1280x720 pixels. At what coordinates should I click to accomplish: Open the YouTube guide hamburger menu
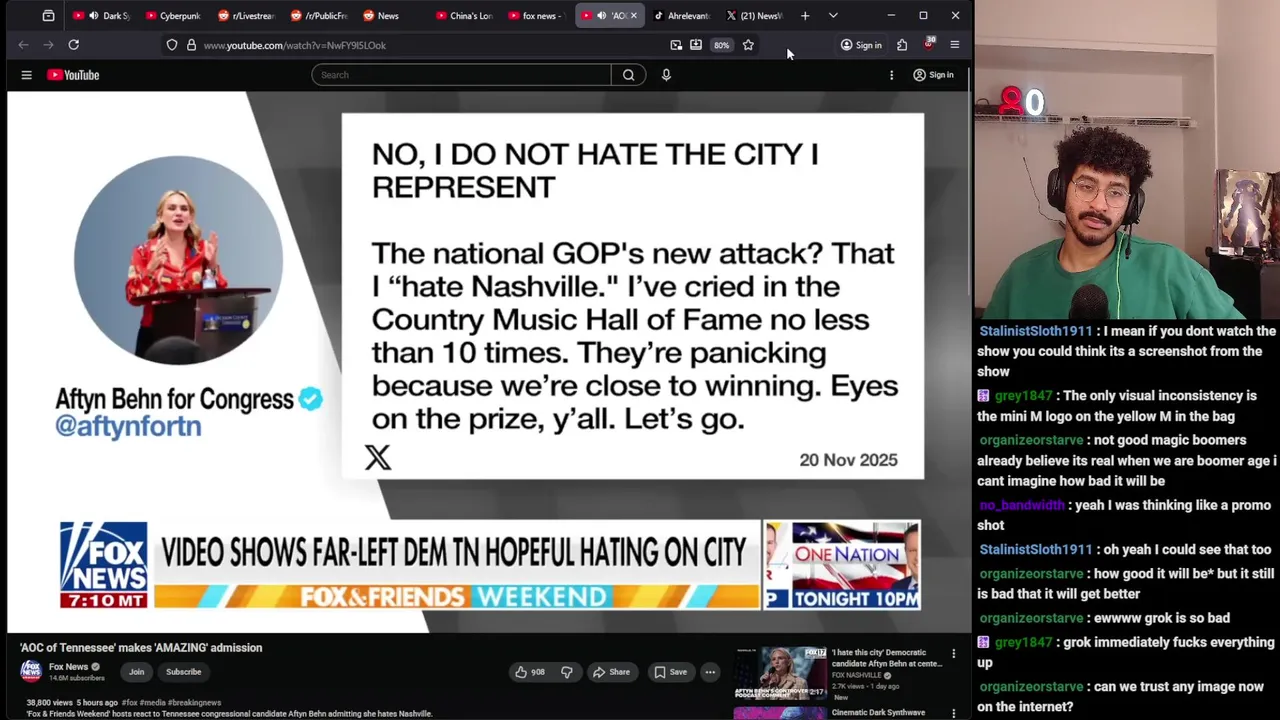point(27,75)
